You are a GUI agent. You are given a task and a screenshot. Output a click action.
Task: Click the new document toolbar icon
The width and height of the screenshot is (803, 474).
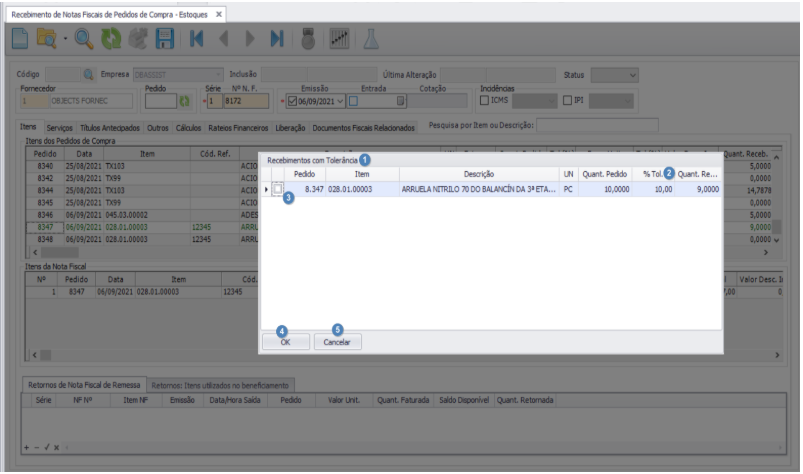coord(21,40)
